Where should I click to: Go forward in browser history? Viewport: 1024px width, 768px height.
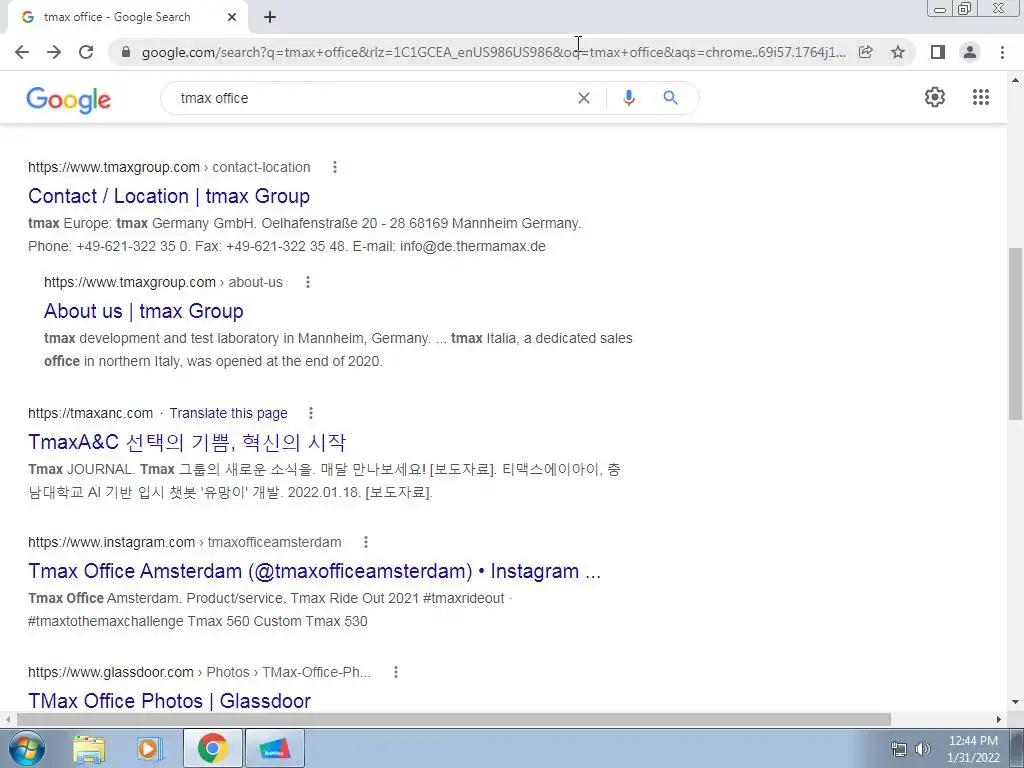(x=54, y=52)
